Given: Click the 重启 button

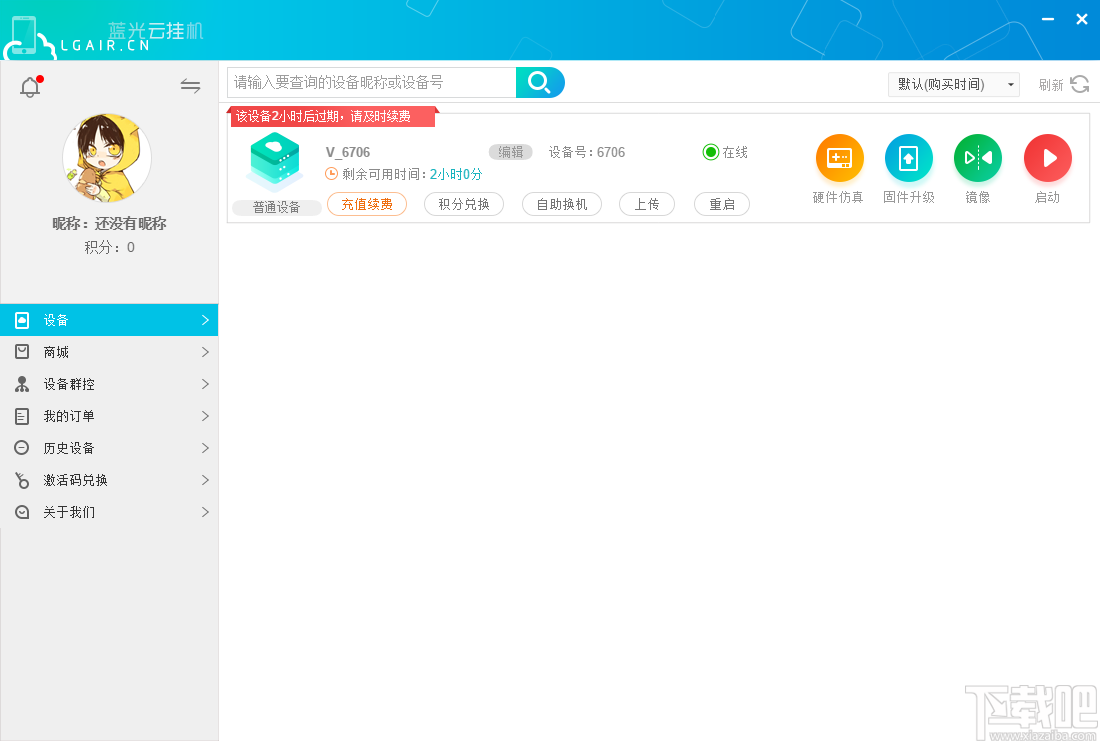Looking at the screenshot, I should click(722, 204).
